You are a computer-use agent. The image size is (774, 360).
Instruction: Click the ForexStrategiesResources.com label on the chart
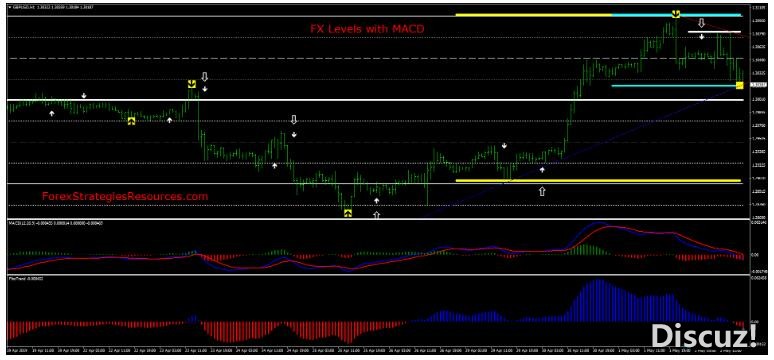125,197
